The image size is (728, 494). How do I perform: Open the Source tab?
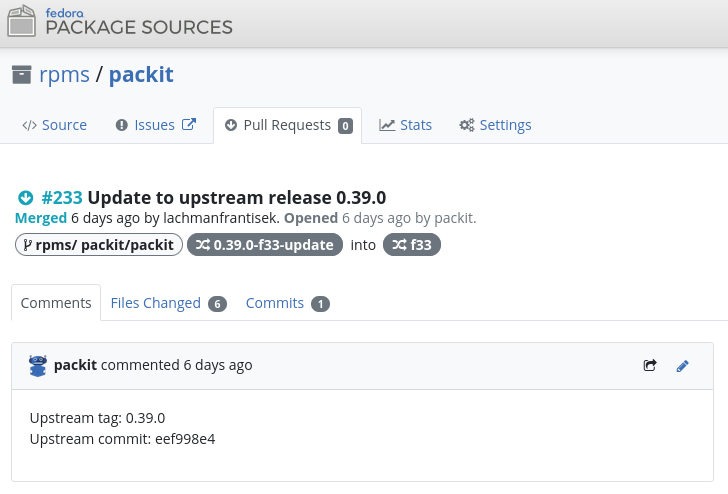point(55,125)
